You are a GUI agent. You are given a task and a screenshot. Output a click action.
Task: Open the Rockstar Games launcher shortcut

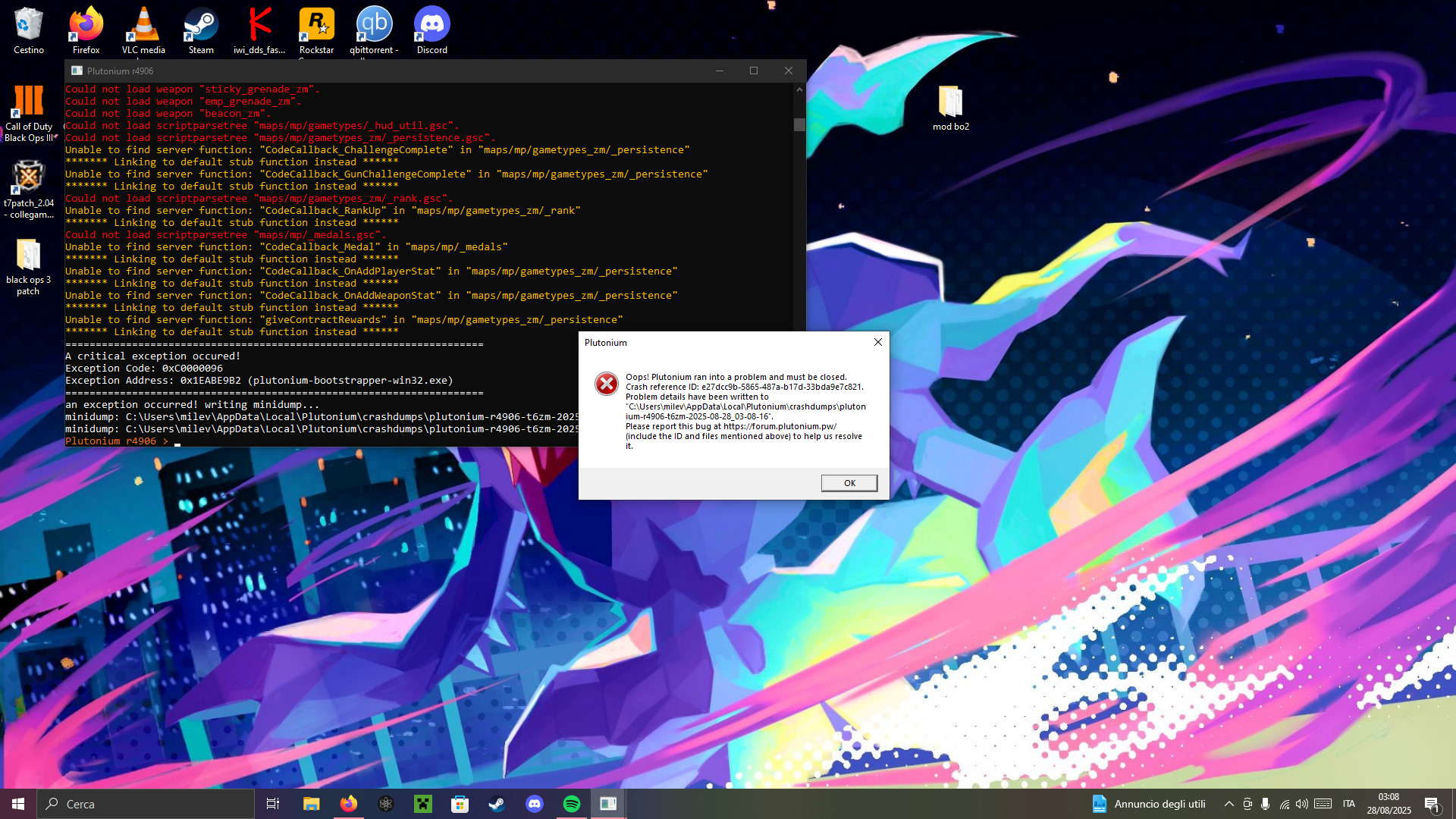316,30
